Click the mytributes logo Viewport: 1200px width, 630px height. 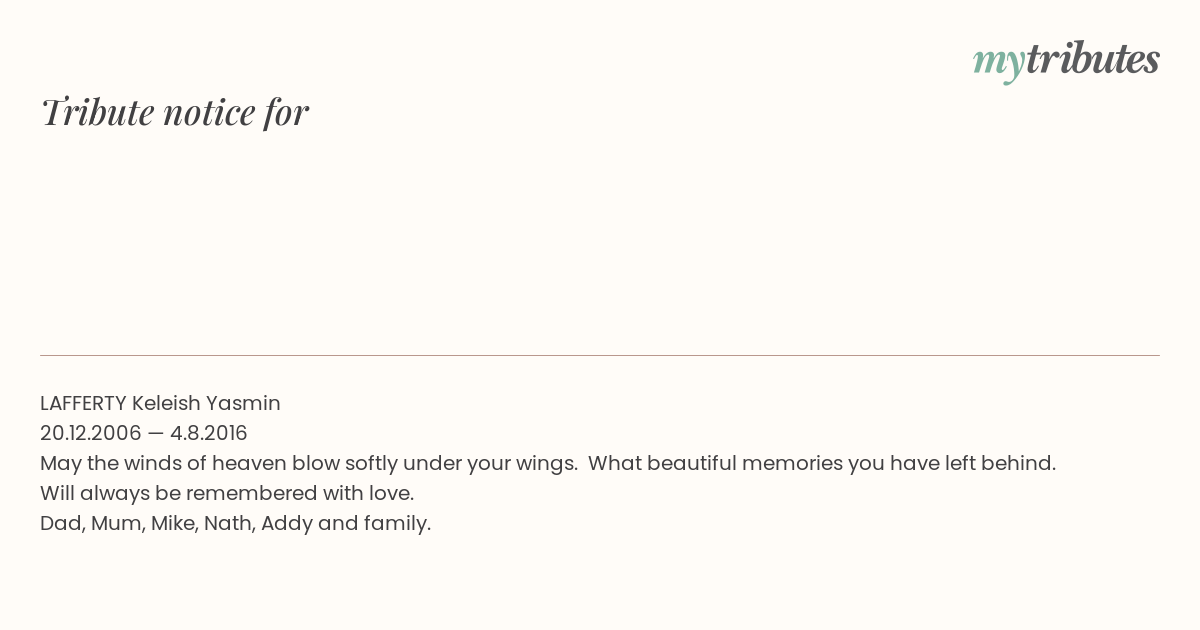click(1066, 61)
